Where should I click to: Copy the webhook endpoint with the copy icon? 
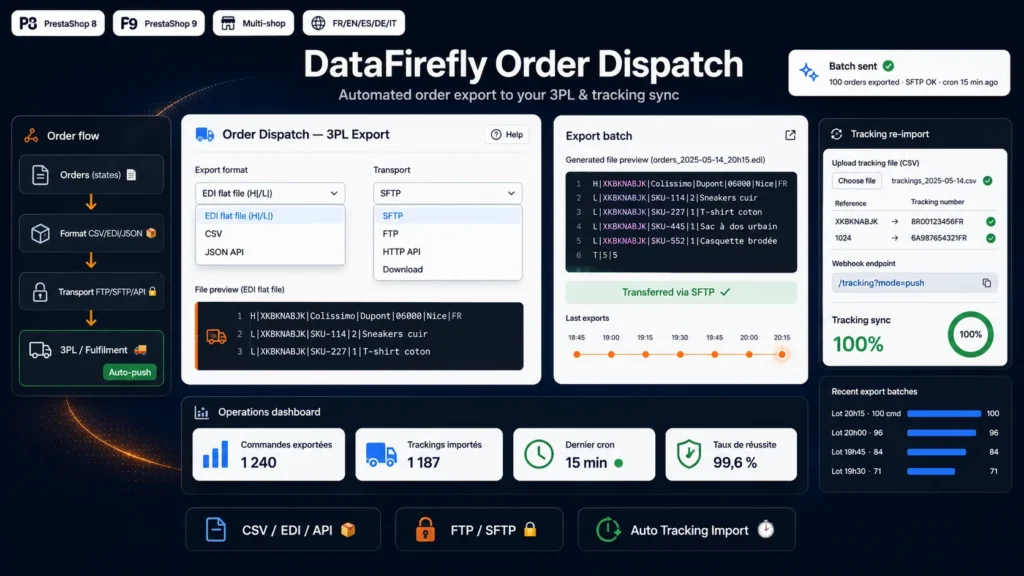[987, 283]
